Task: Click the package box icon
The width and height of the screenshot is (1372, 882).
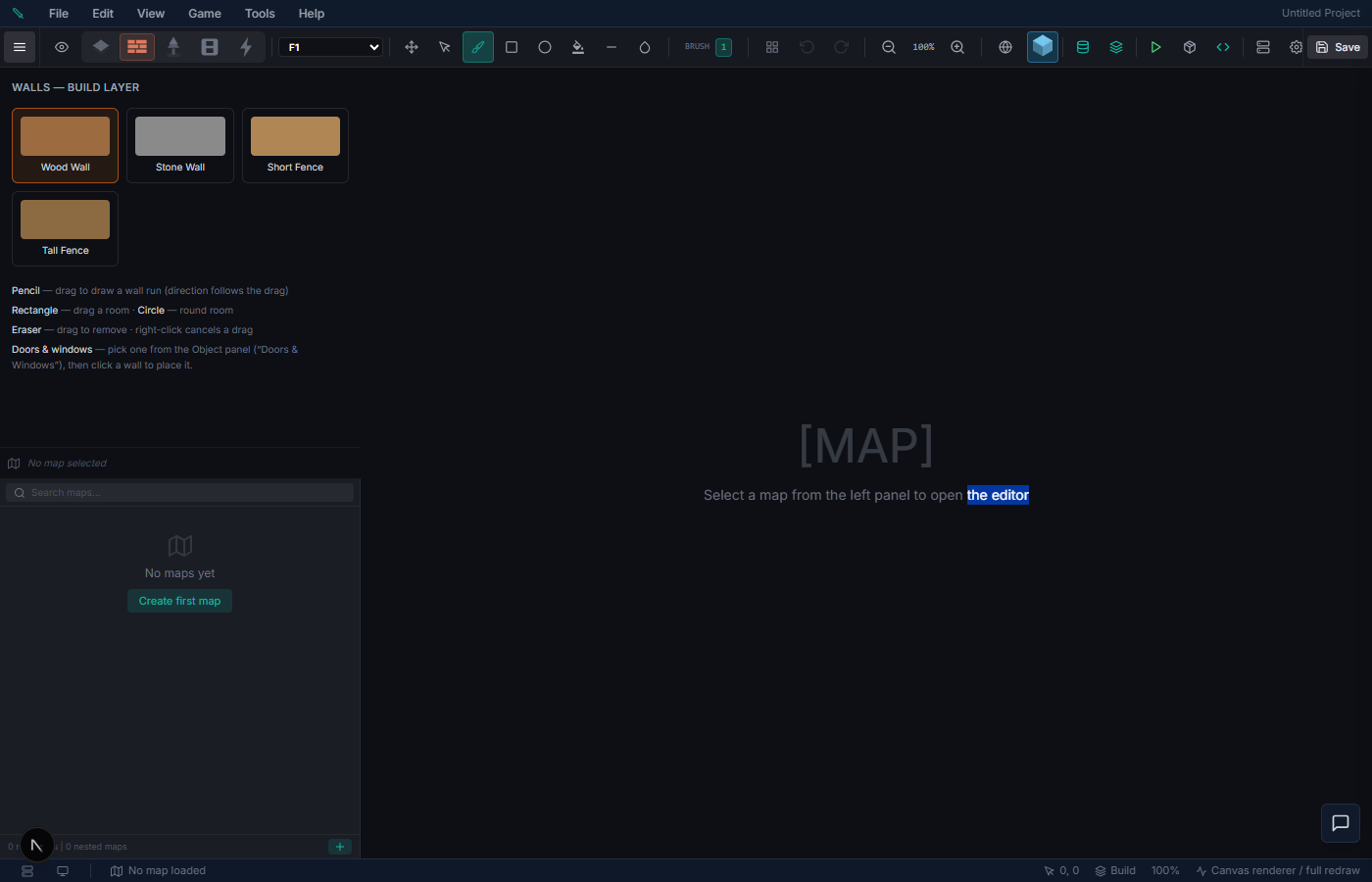Action: point(1190,47)
